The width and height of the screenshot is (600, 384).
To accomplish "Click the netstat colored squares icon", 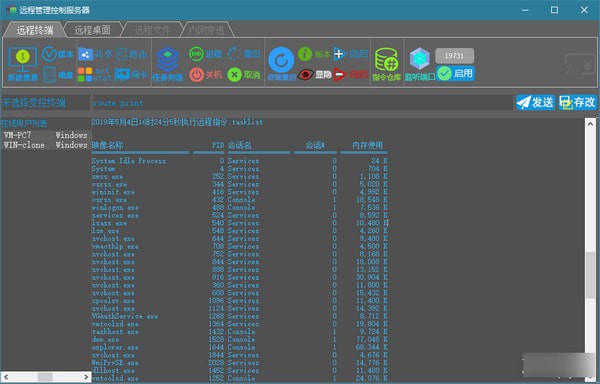I will coord(85,75).
